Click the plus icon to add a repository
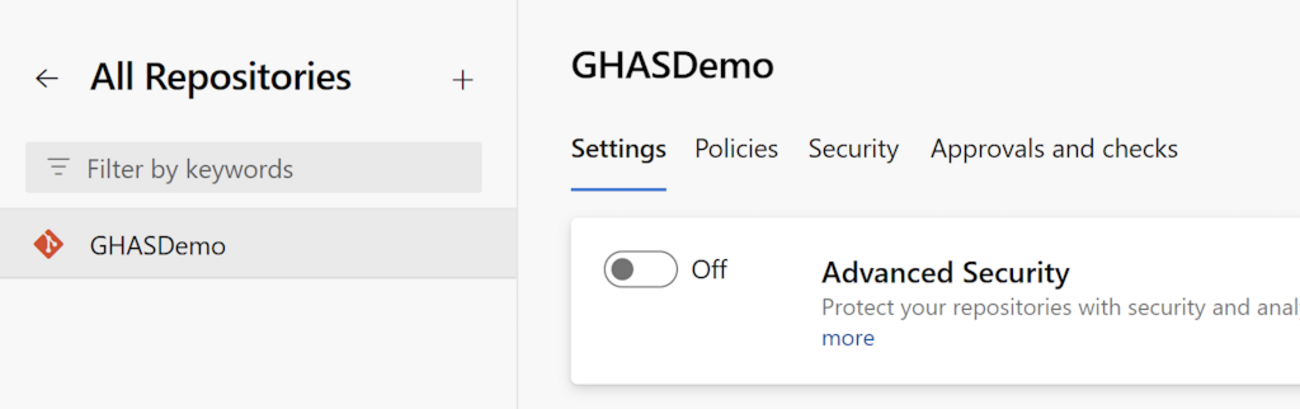The image size is (1300, 409). click(462, 80)
